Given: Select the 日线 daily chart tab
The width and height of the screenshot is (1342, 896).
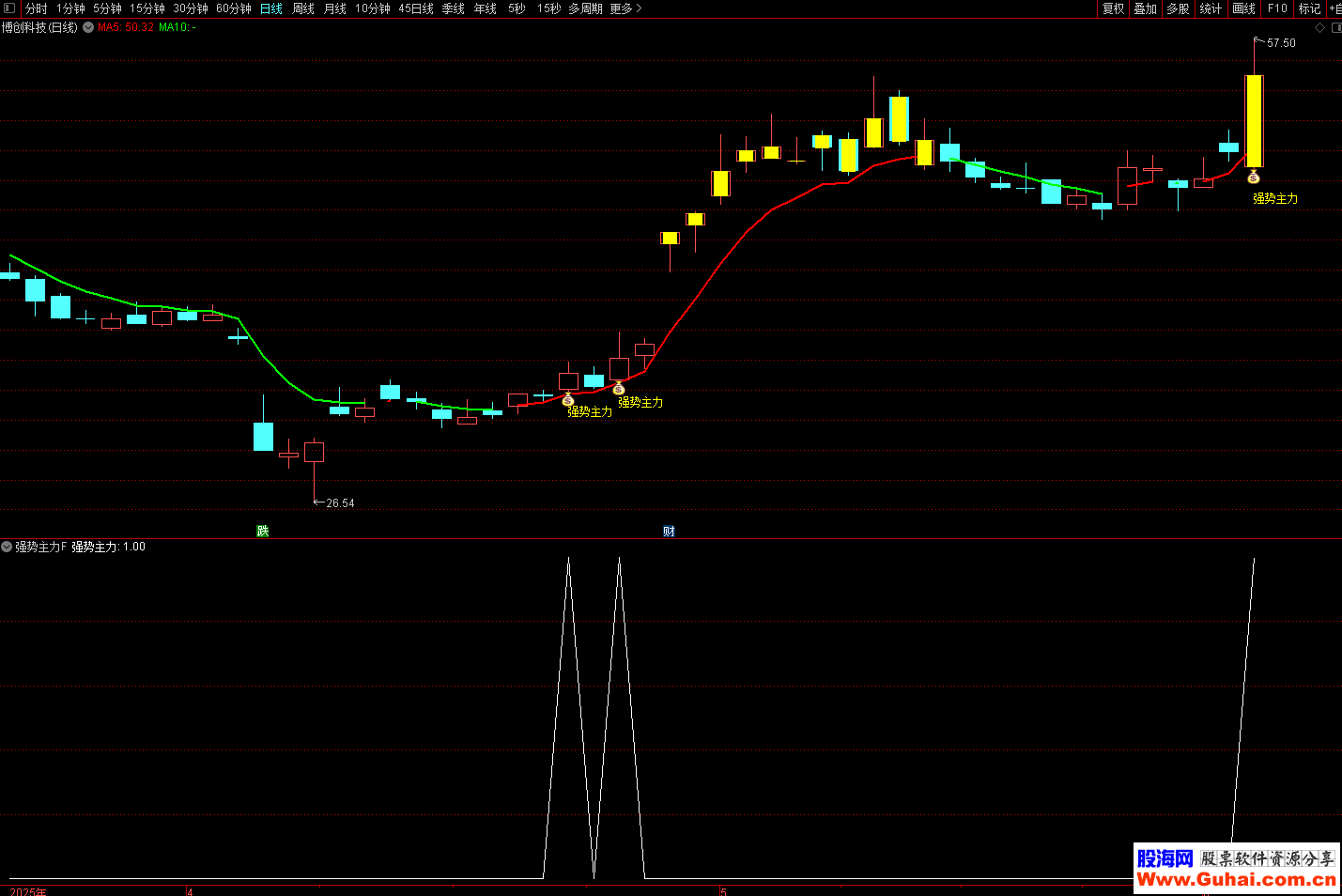Looking at the screenshot, I should 271,8.
